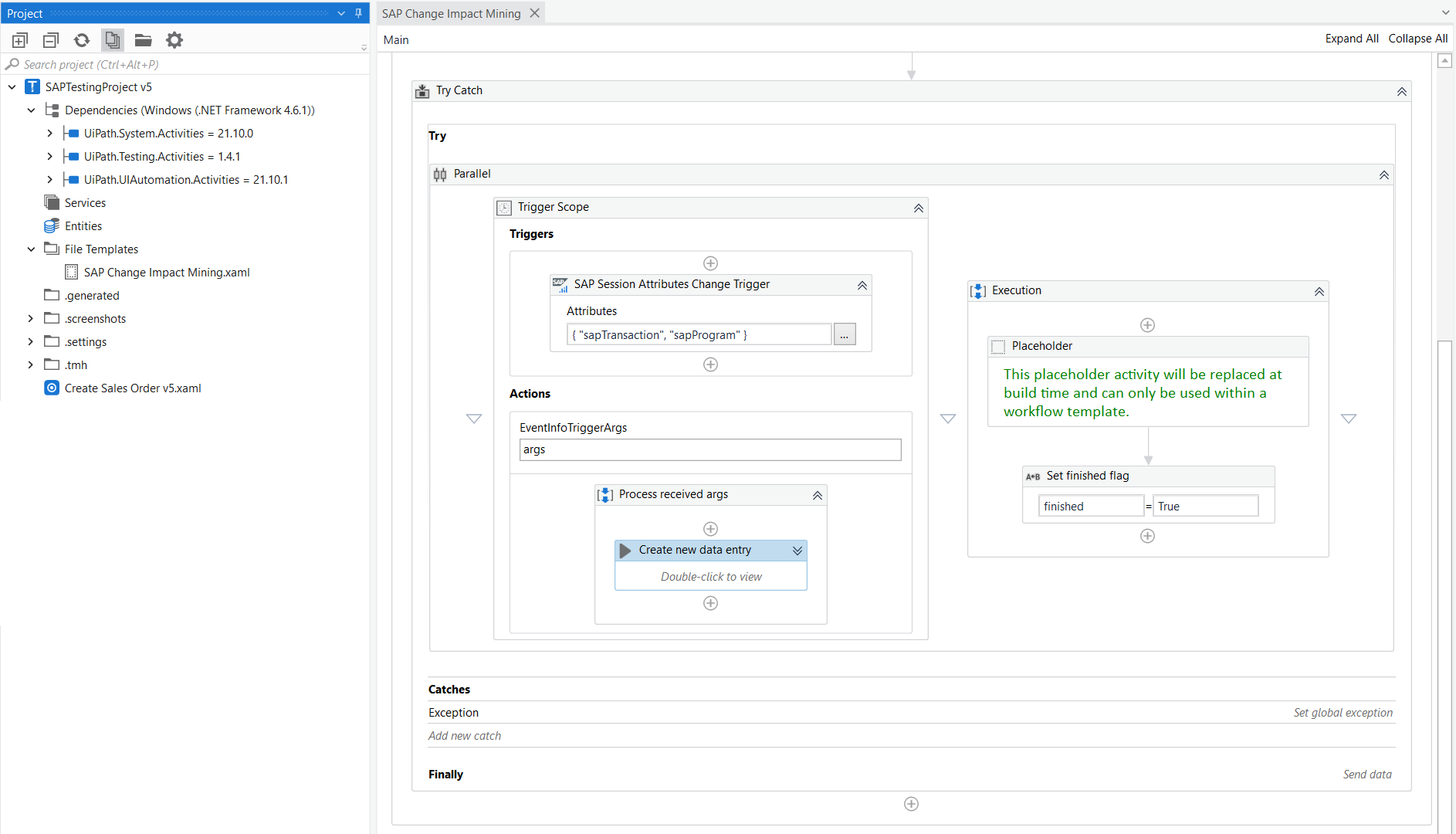Image resolution: width=1456 pixels, height=834 pixels.
Task: Collapse the Execution sequence
Action: click(x=1319, y=292)
